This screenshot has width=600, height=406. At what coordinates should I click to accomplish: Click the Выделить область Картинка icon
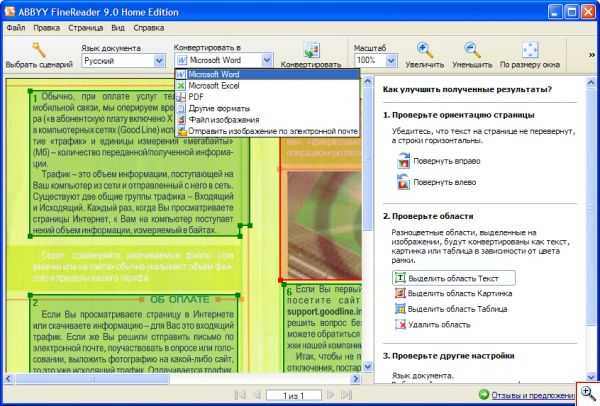400,293
